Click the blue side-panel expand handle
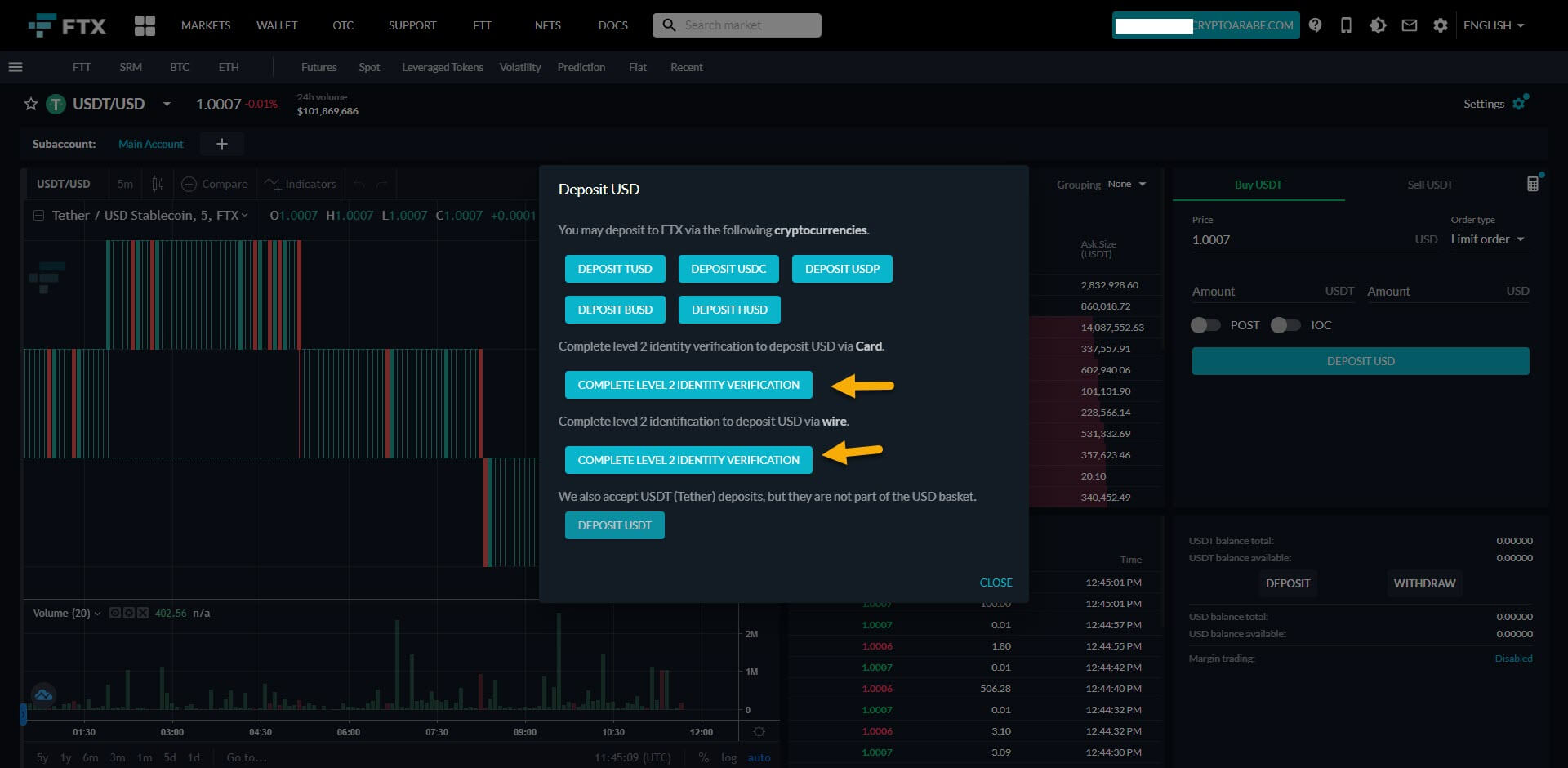1568x768 pixels. (23, 715)
